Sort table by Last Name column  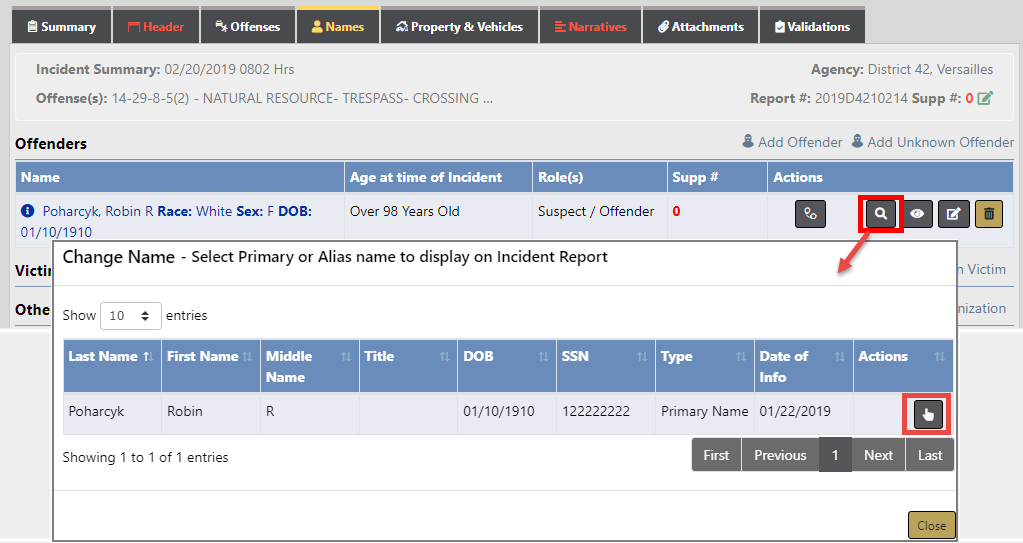[x=111, y=357]
